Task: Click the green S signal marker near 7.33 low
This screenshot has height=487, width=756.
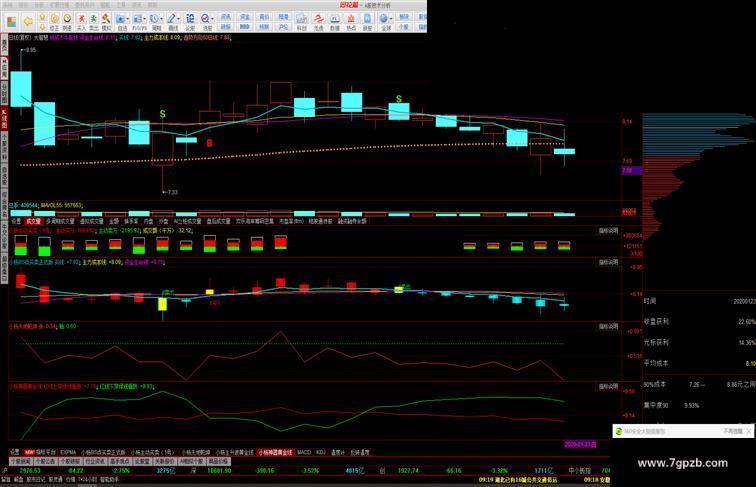Action: coord(162,114)
